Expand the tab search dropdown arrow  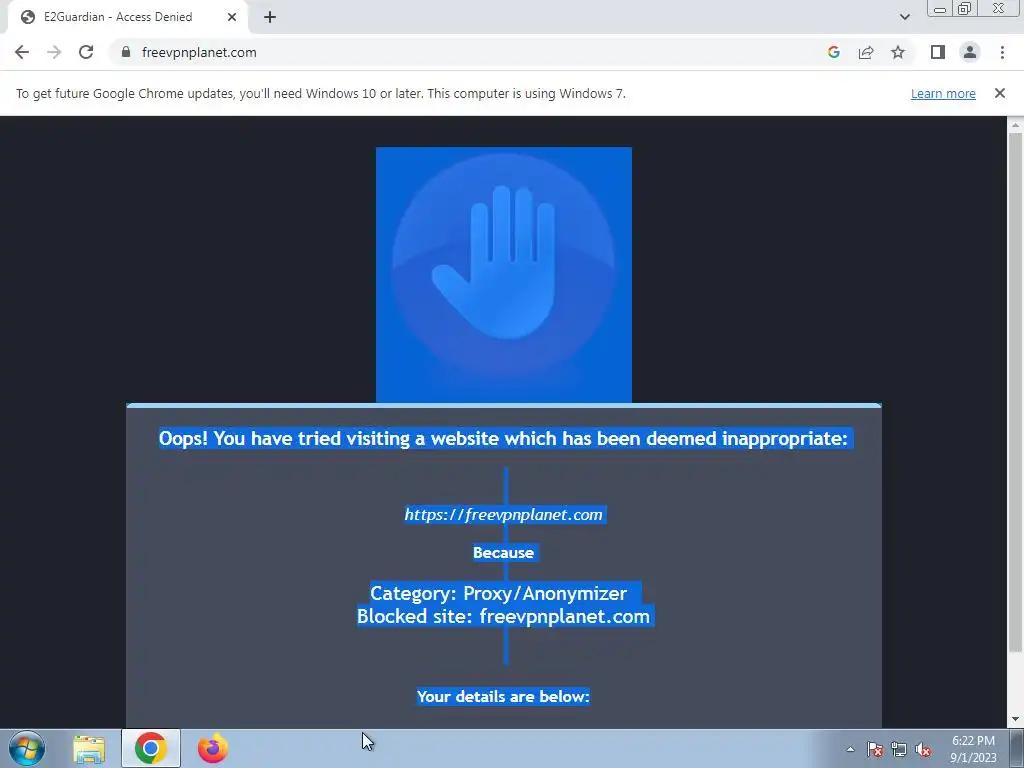point(904,17)
